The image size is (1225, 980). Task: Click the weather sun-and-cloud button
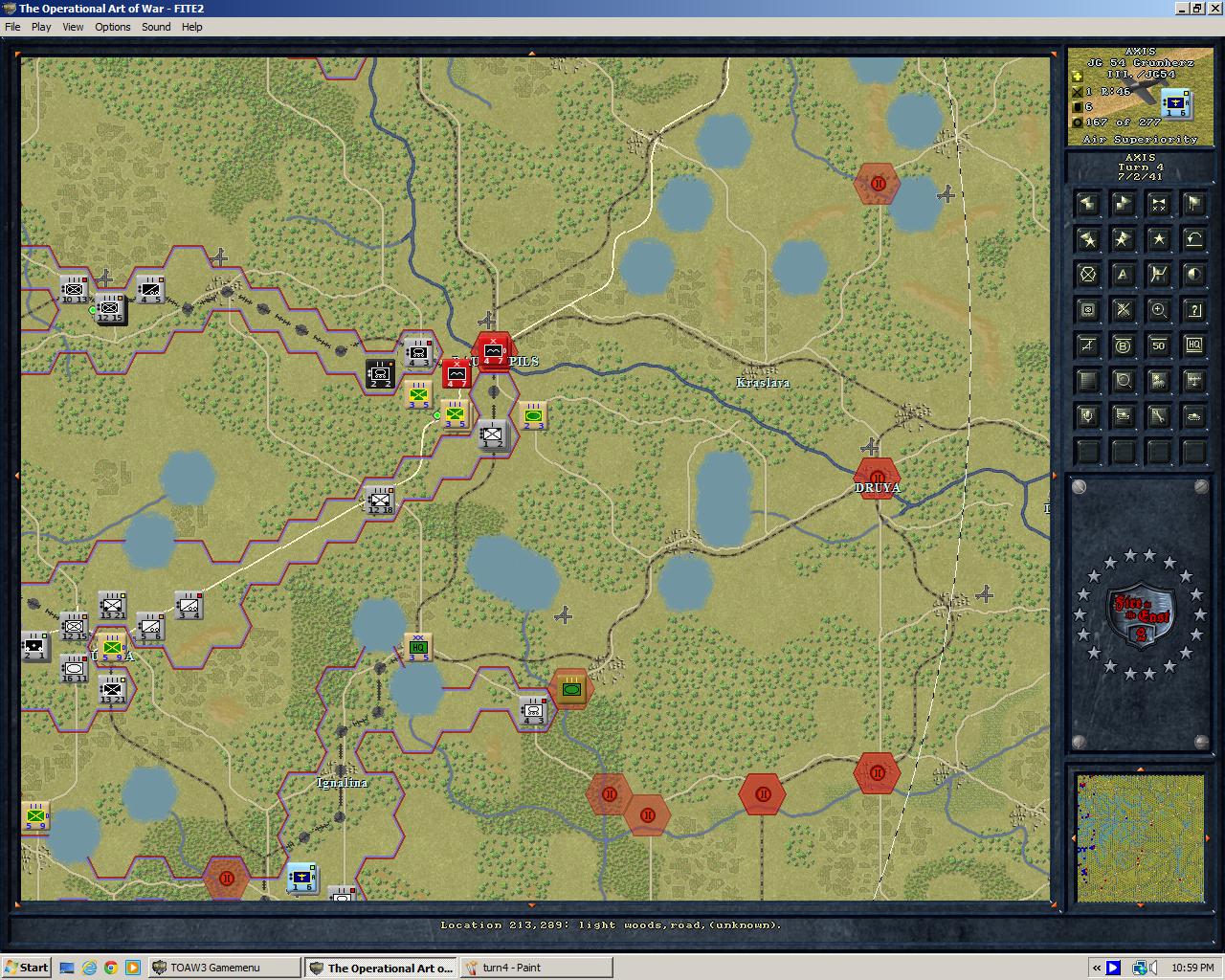[1158, 381]
